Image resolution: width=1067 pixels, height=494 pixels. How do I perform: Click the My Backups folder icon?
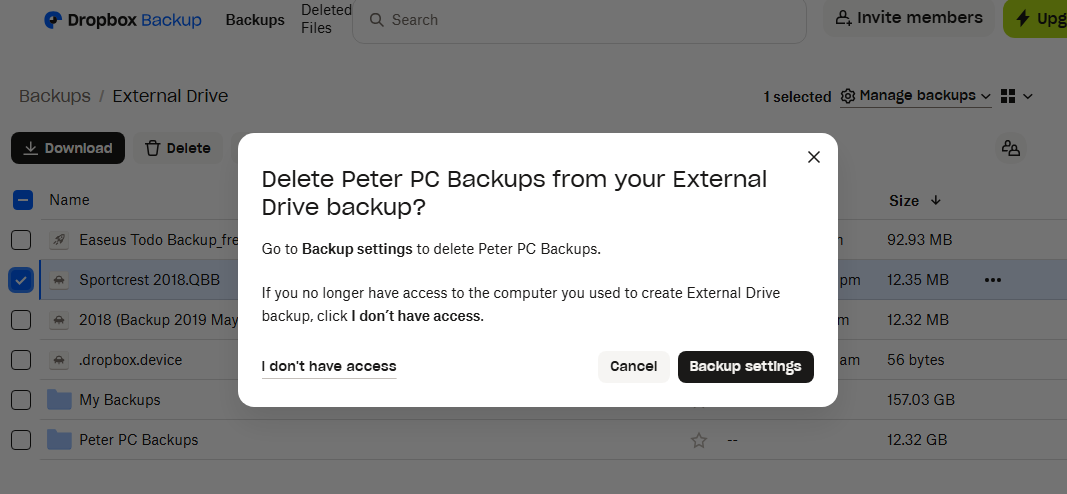[x=60, y=400]
